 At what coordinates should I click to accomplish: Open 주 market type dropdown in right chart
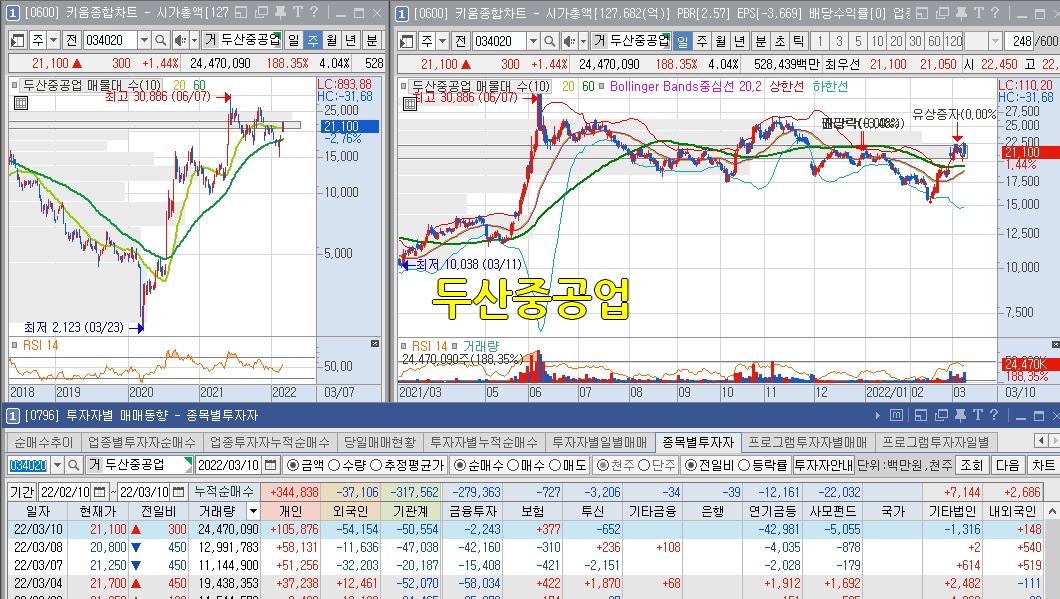443,41
